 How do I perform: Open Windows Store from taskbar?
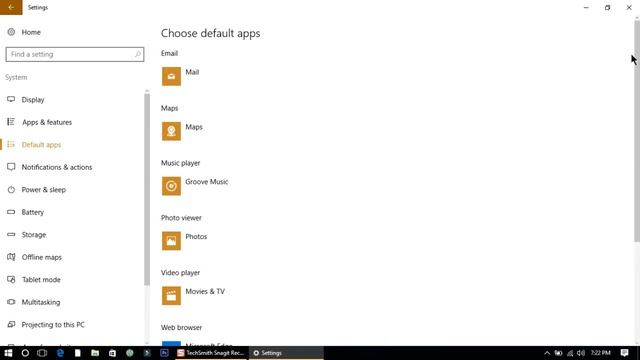112,353
